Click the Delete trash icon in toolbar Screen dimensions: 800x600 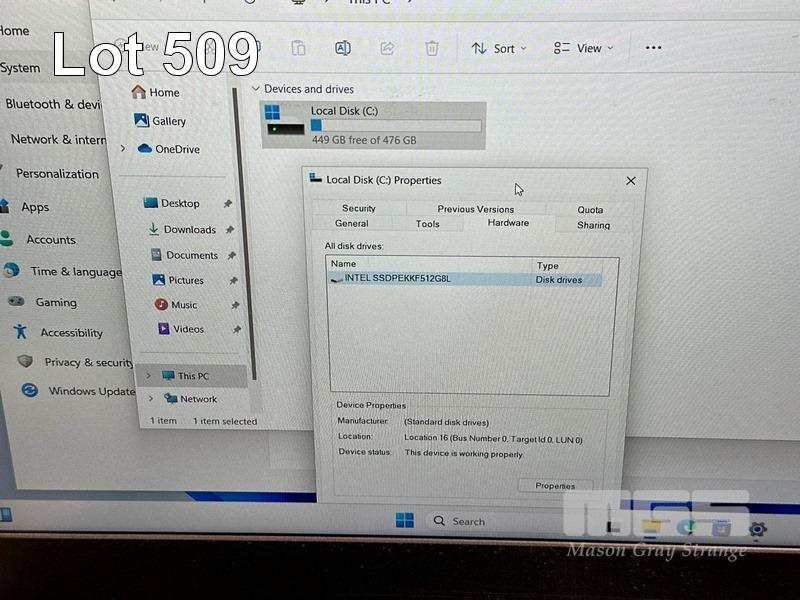coord(431,48)
